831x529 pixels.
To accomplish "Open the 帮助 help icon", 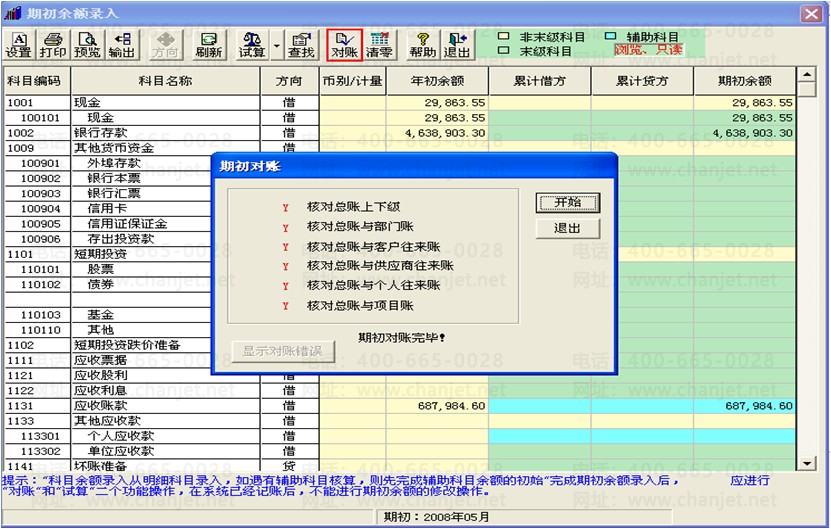I will click(422, 45).
